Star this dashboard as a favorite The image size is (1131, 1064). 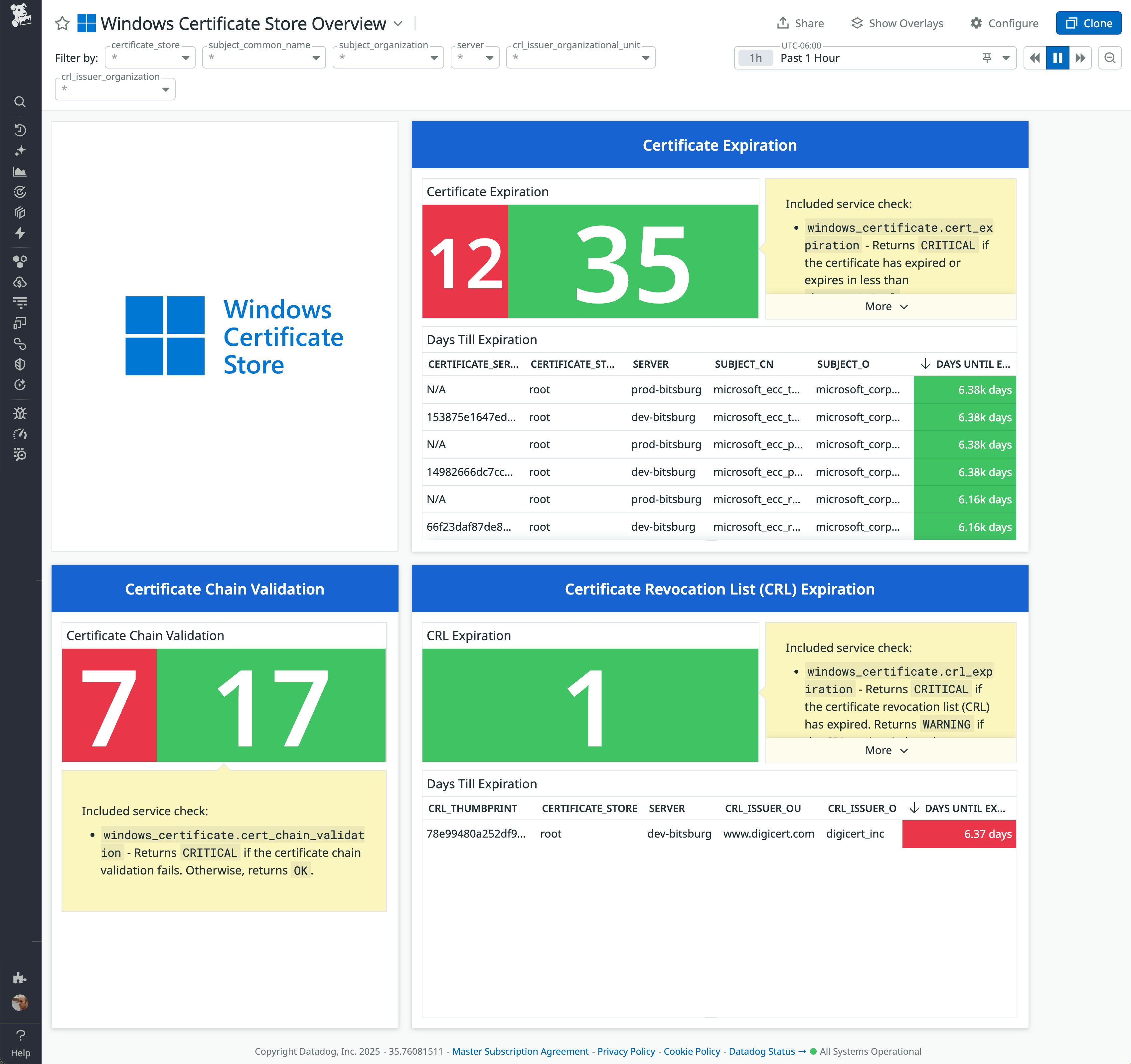(62, 24)
